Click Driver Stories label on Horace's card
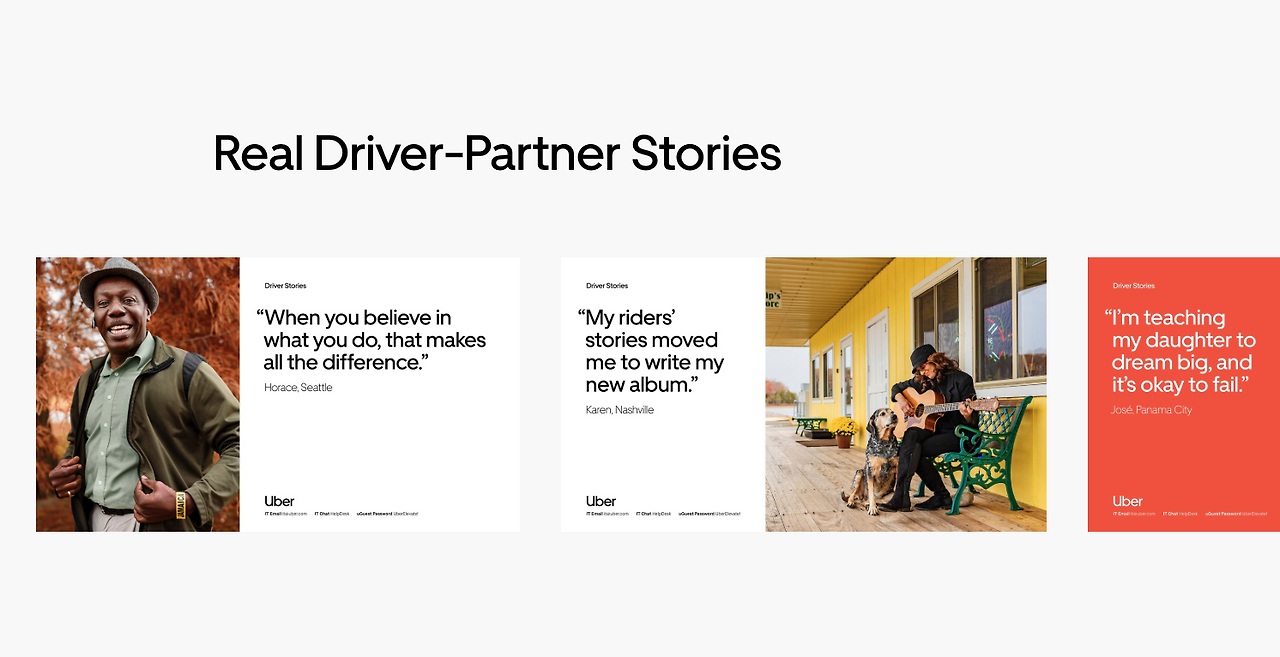 286,286
